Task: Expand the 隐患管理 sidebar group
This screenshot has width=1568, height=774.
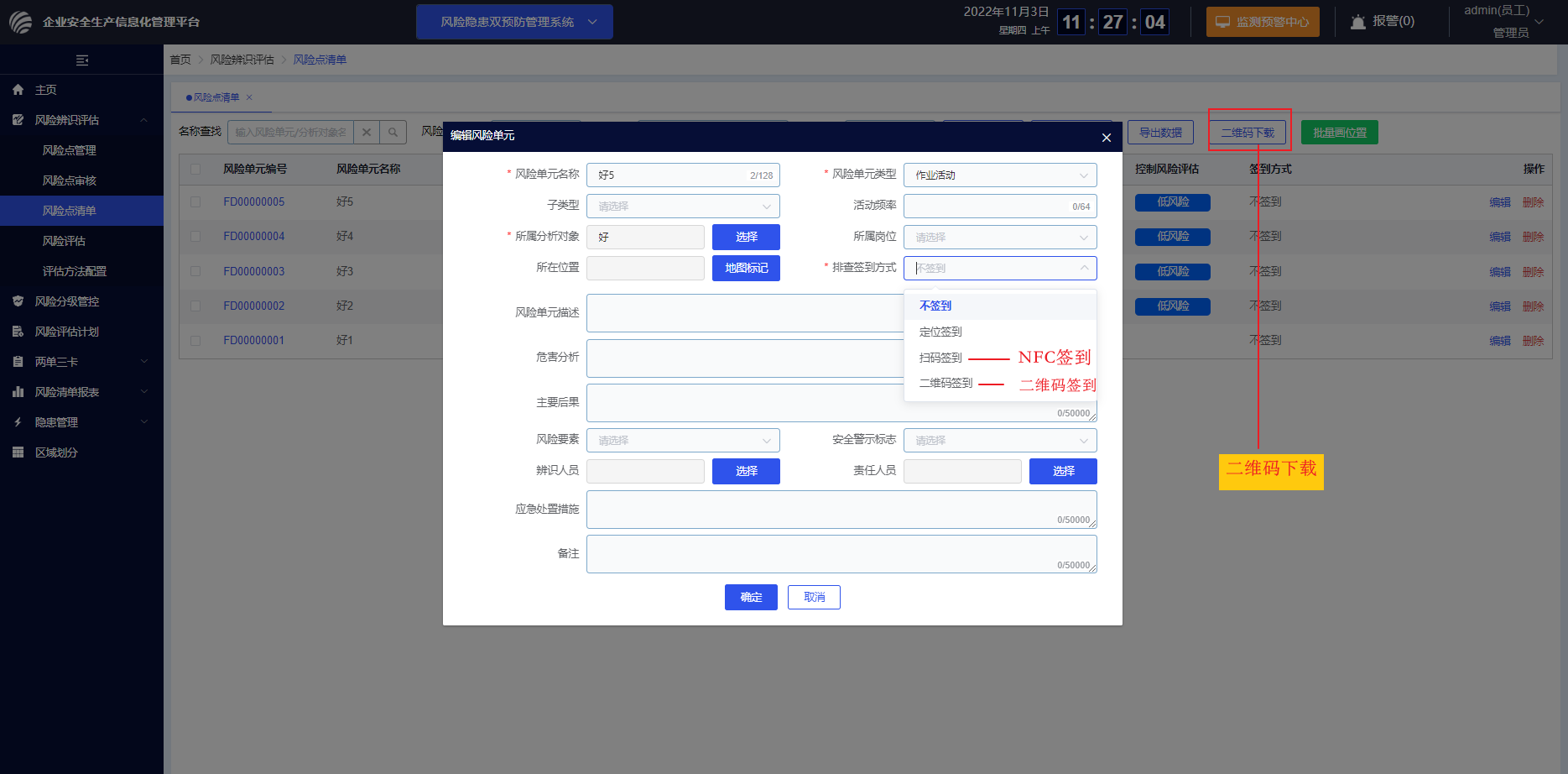Action: [144, 422]
